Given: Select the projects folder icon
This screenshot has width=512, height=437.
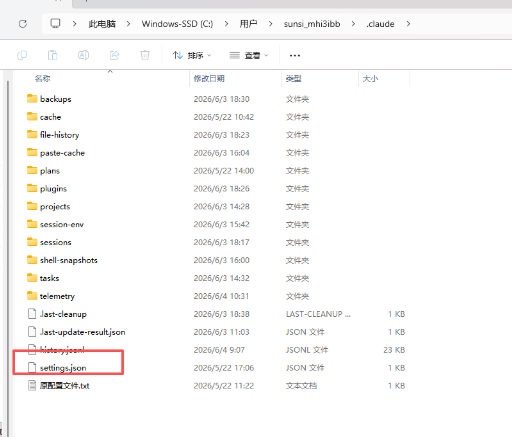Looking at the screenshot, I should [32, 206].
